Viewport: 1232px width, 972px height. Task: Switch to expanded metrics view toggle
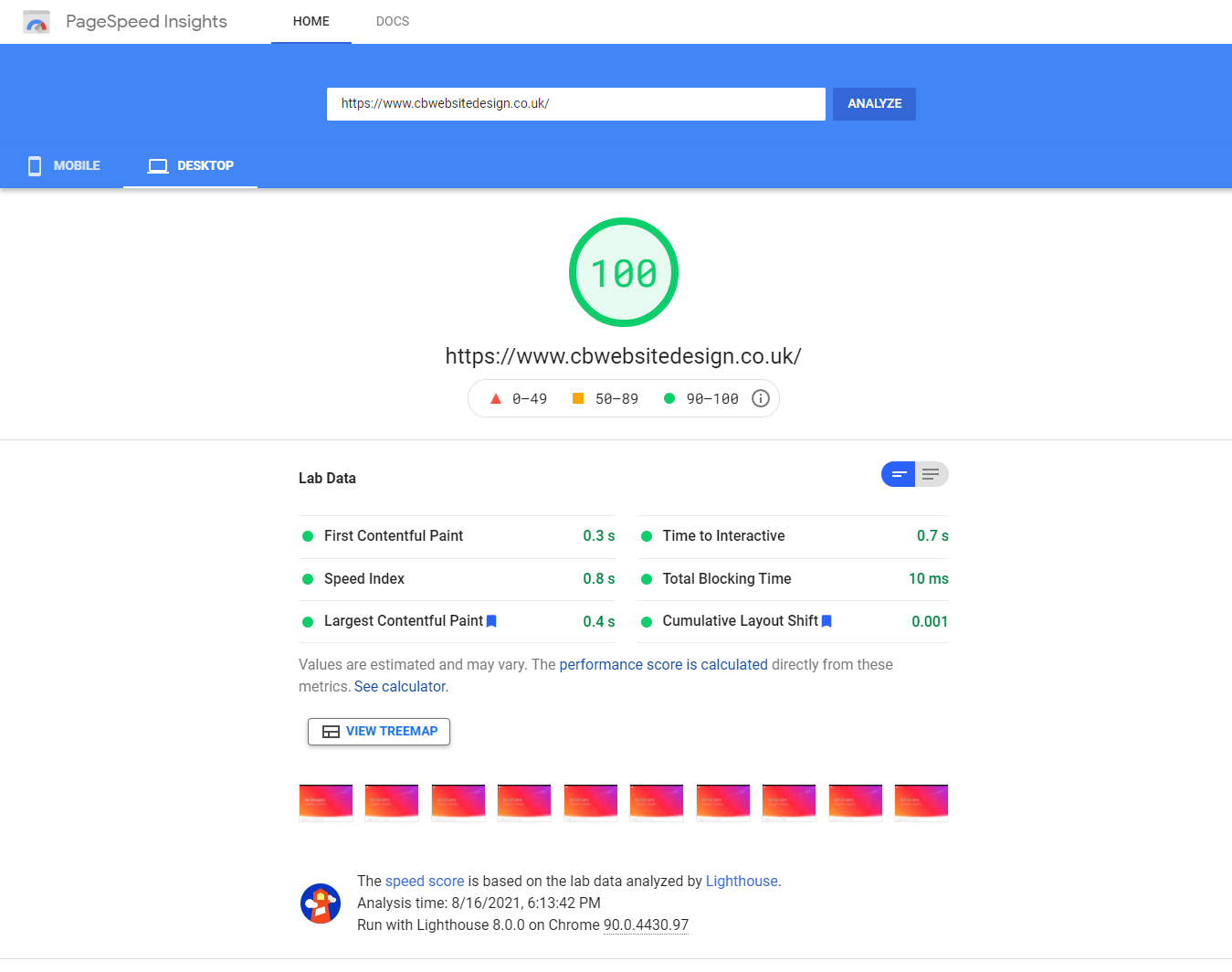[932, 474]
